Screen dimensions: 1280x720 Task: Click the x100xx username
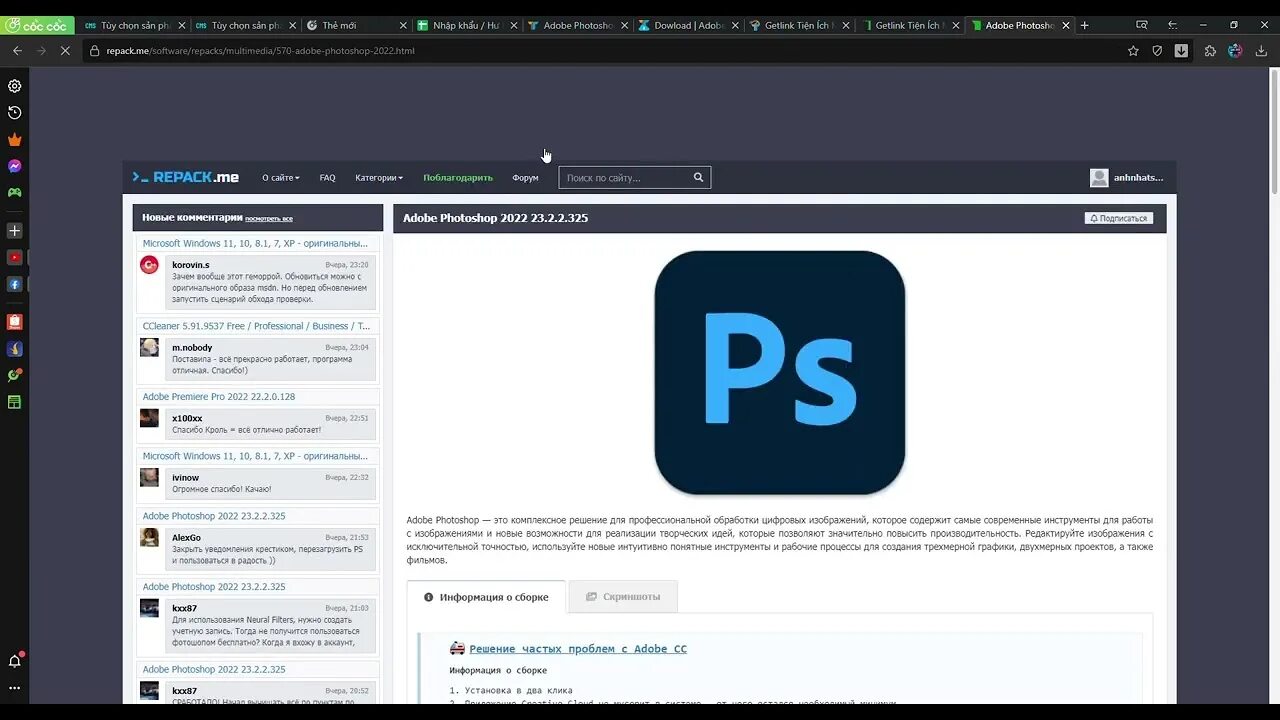tap(187, 419)
